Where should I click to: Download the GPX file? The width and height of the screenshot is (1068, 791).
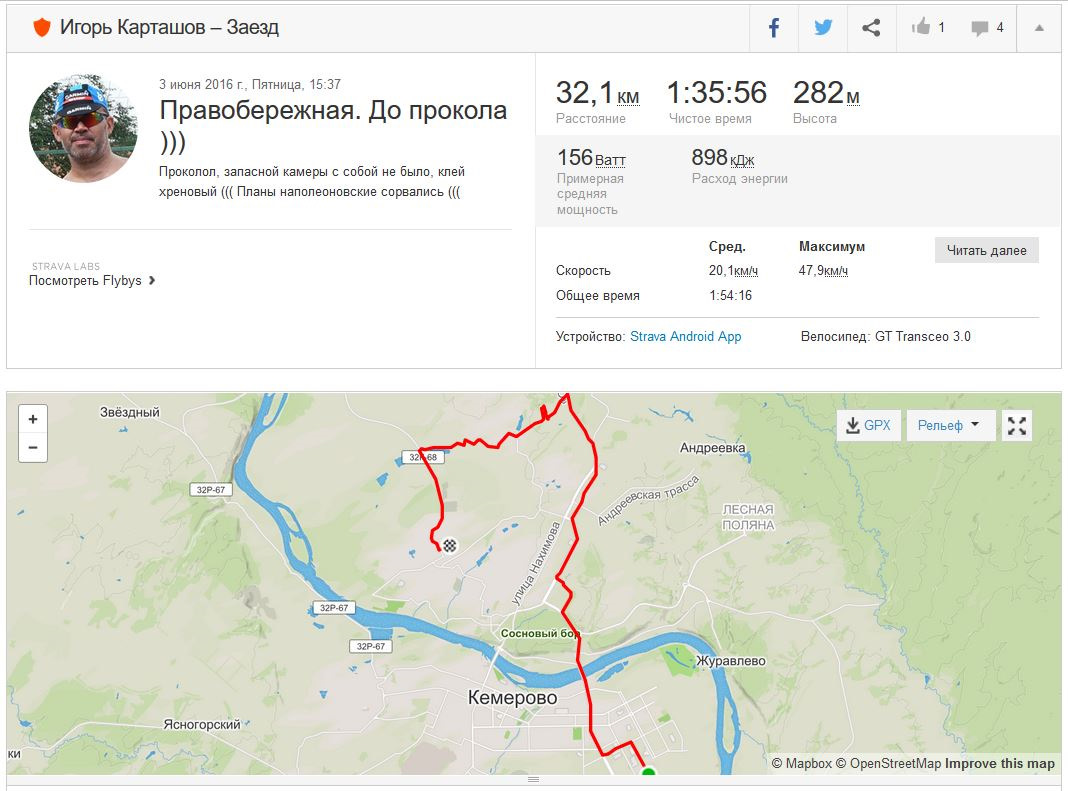tap(868, 426)
